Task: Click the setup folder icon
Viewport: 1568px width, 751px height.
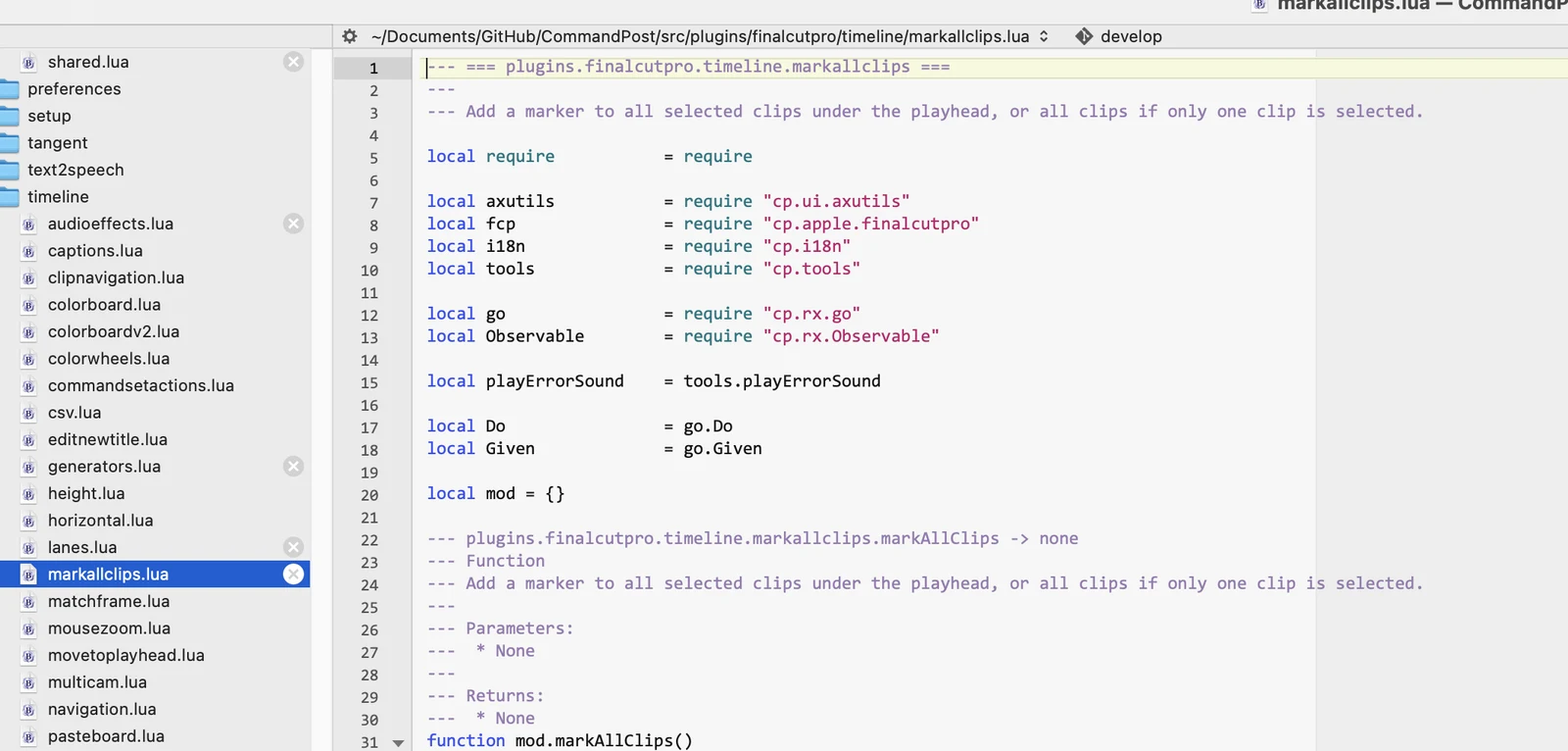Action: coord(10,116)
